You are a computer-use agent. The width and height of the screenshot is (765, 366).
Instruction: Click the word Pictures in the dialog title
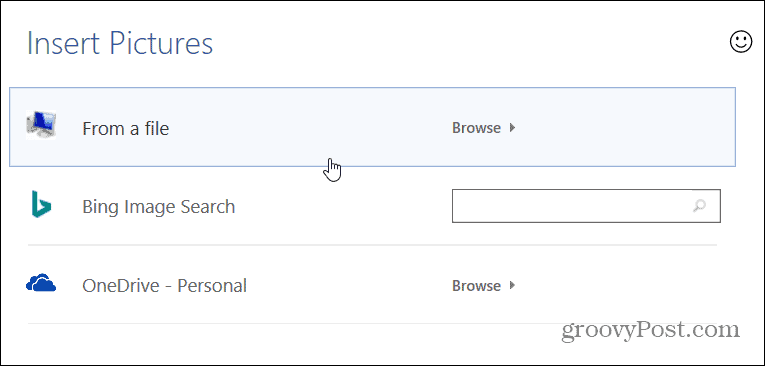(161, 43)
